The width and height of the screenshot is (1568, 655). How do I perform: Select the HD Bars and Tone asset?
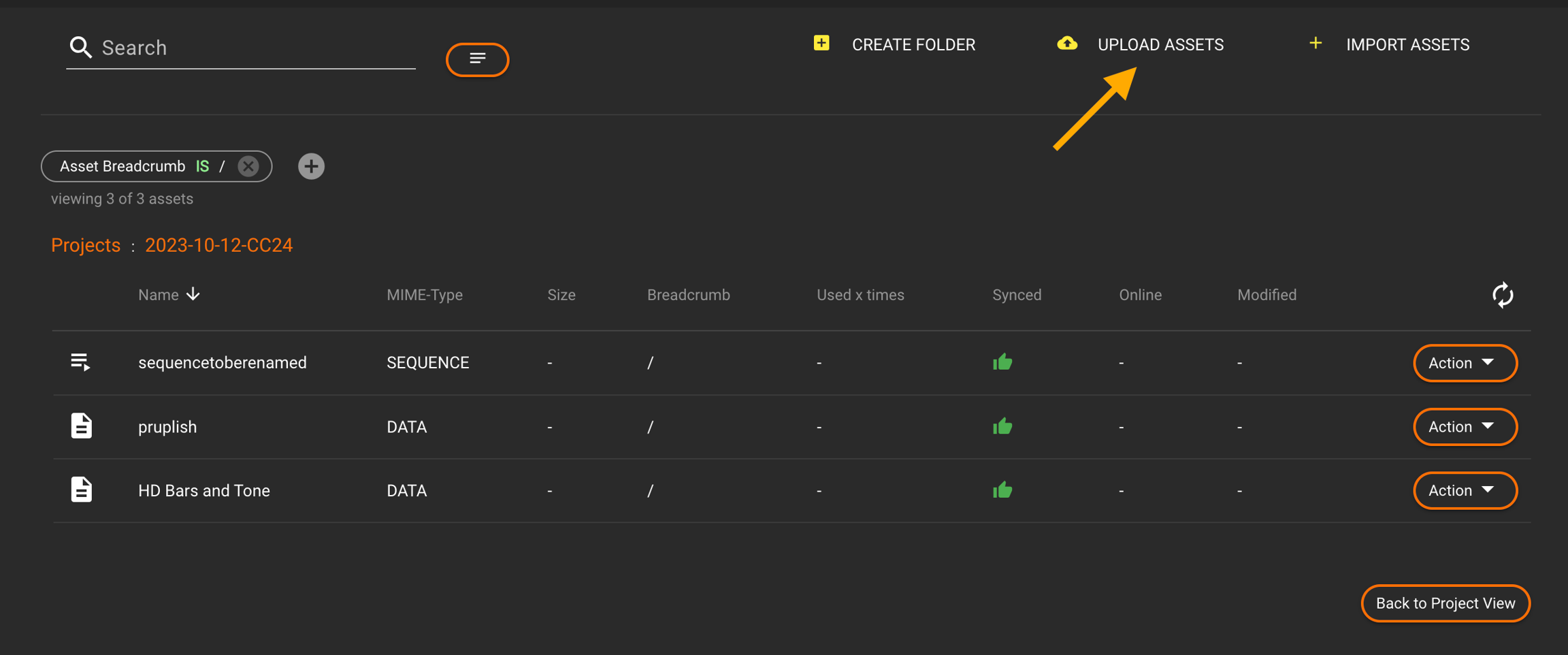pyautogui.click(x=203, y=490)
